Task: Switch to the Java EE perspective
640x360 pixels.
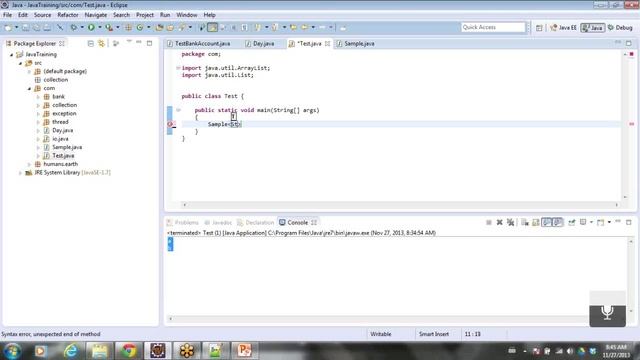Action: [563, 28]
